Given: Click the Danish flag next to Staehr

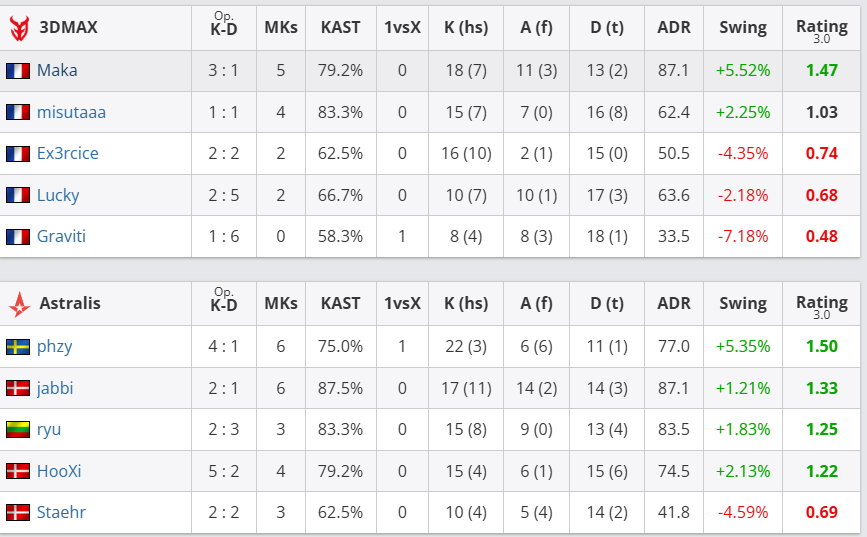Looking at the screenshot, I should 17,513.
